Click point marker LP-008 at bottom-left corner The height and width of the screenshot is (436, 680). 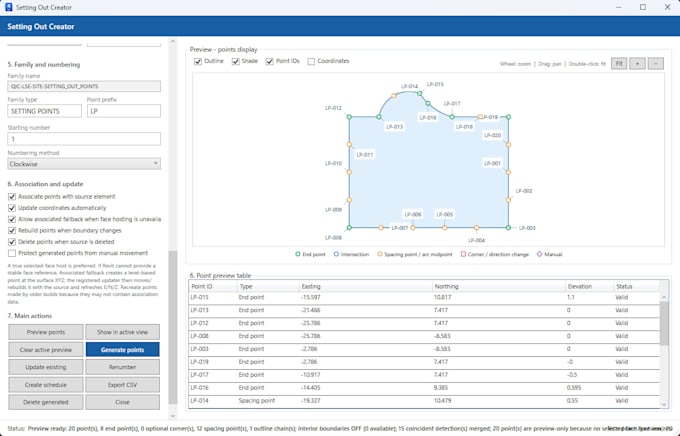349,227
